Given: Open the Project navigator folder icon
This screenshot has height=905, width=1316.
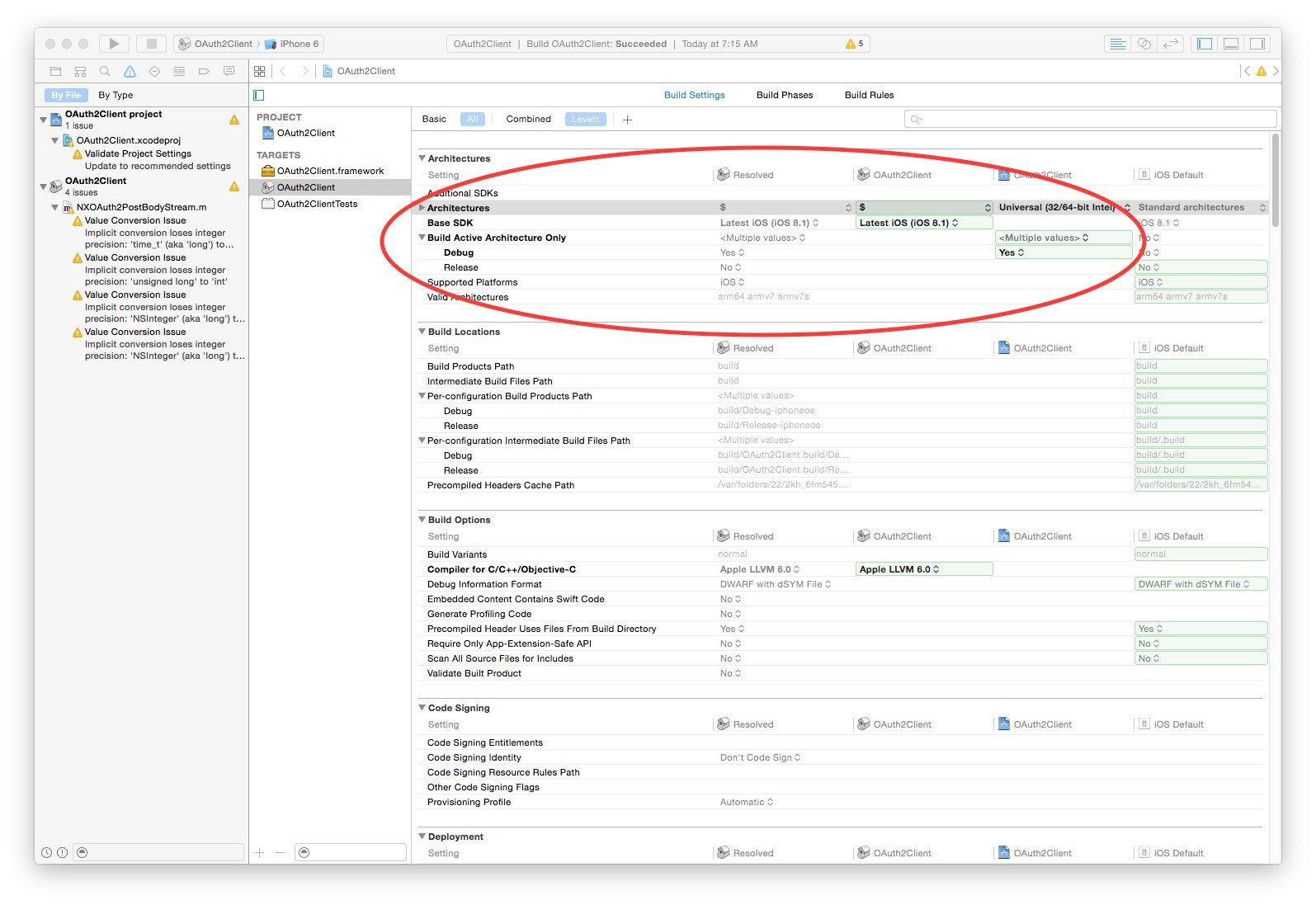Looking at the screenshot, I should pyautogui.click(x=56, y=71).
